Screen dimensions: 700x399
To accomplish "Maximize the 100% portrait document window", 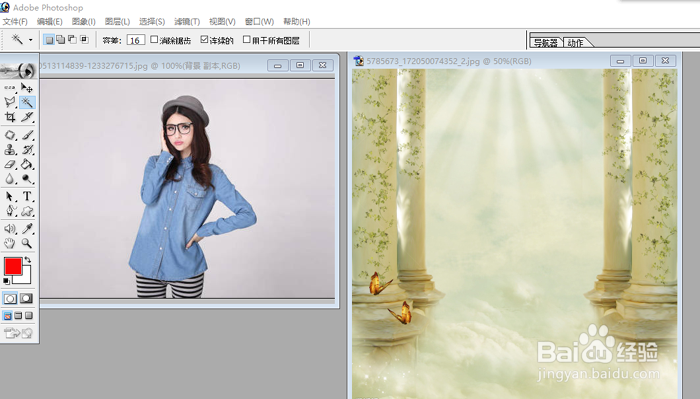I will click(300, 66).
